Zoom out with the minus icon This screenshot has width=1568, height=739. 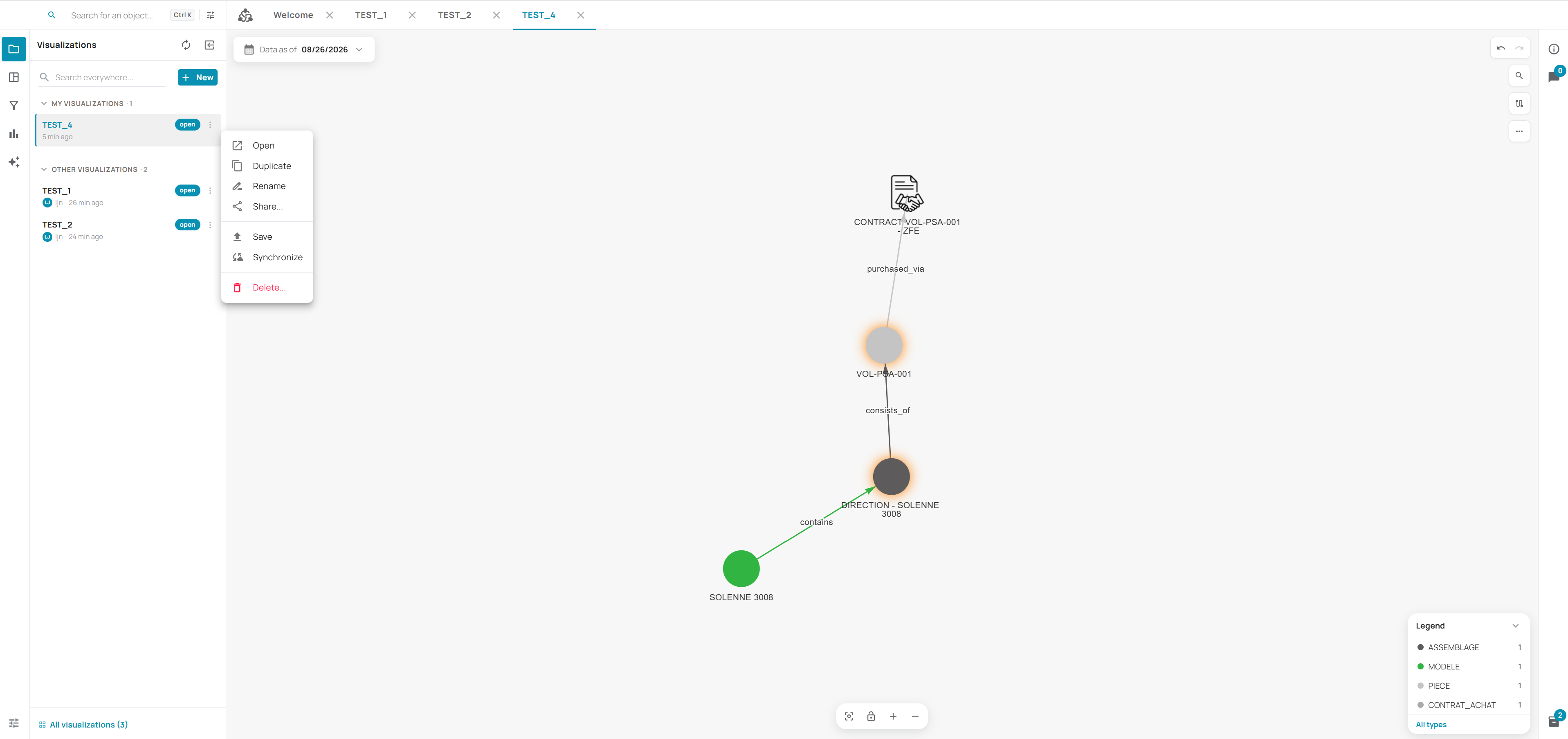point(915,716)
